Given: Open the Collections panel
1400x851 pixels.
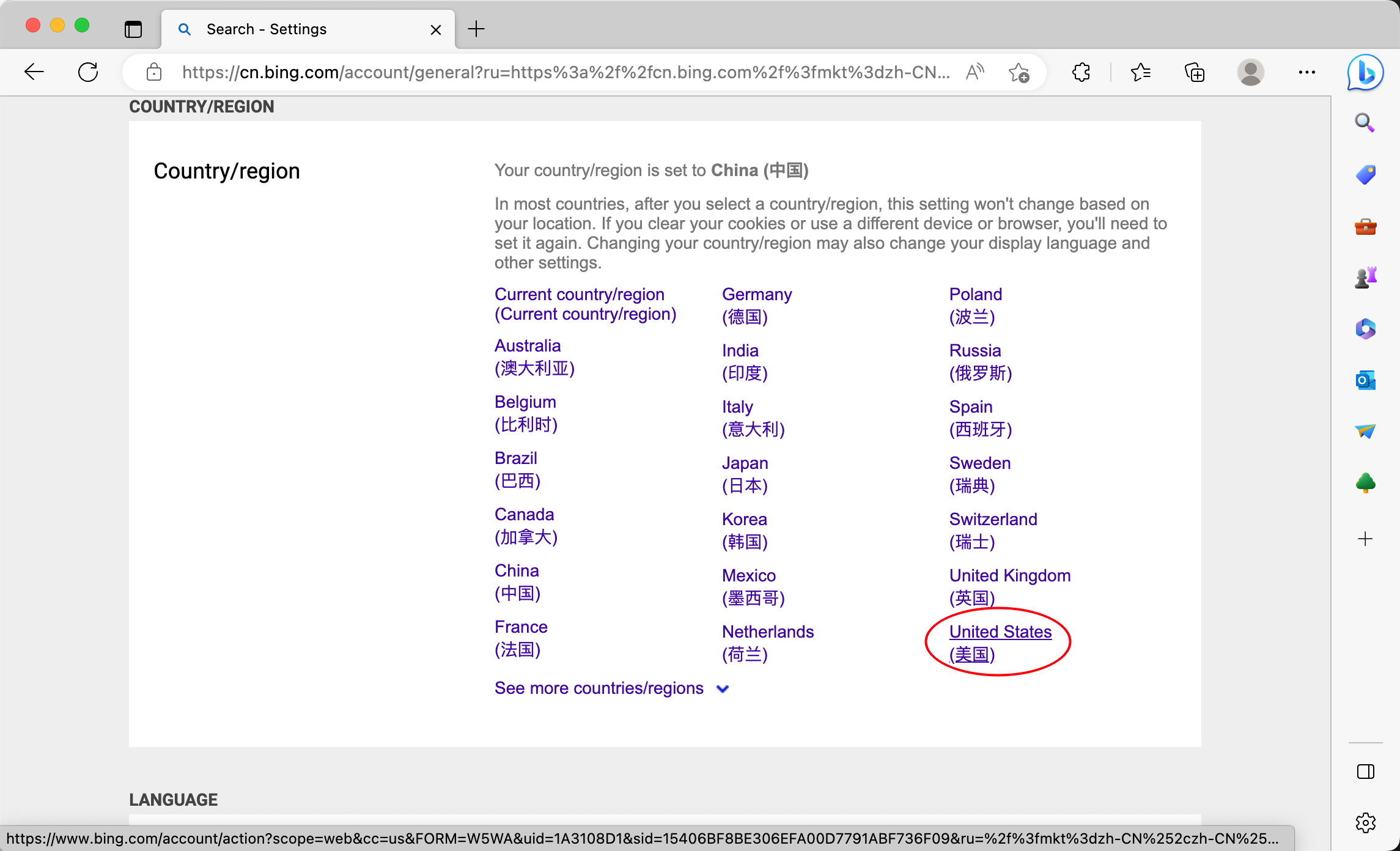Looking at the screenshot, I should [1195, 72].
